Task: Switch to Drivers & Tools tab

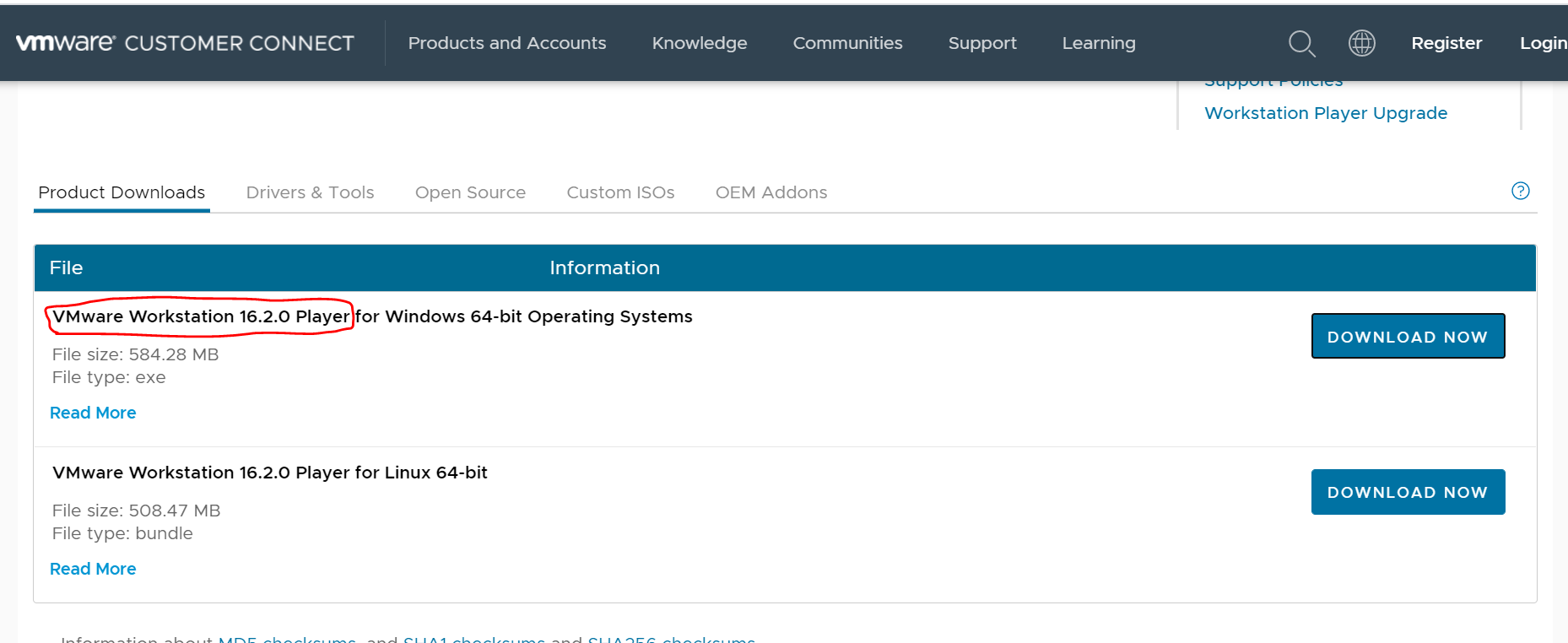Action: click(310, 192)
